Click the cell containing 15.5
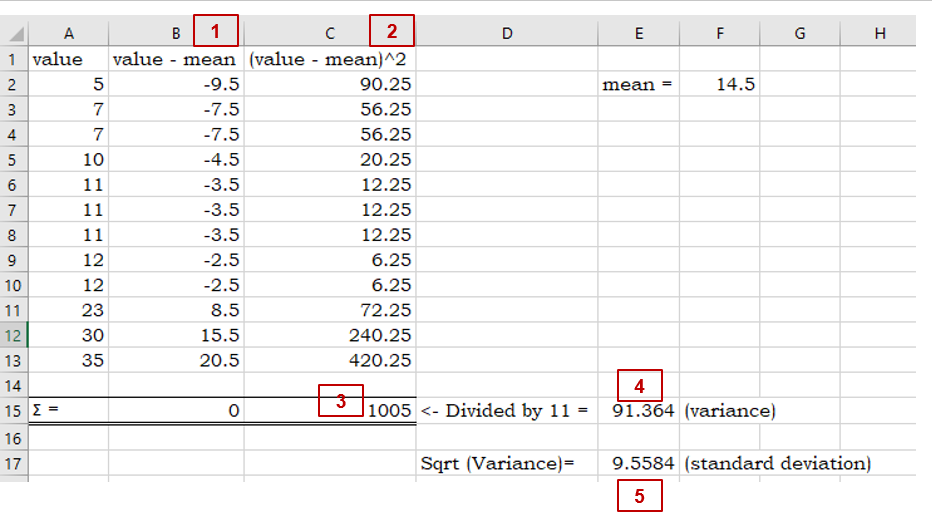Viewport: 932px width, 517px height. point(175,335)
